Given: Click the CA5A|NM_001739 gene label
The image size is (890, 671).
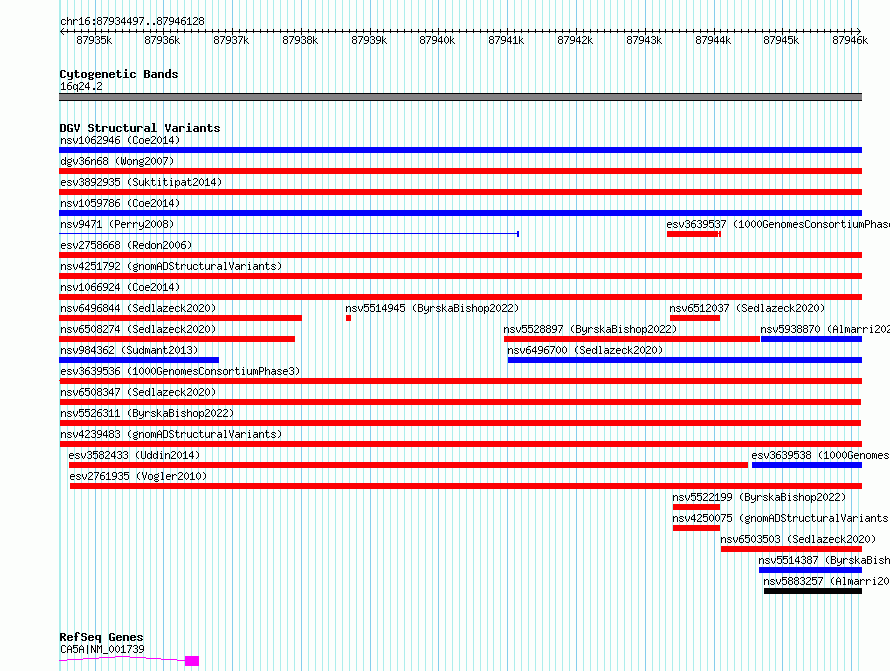Looking at the screenshot, I should (102, 649).
